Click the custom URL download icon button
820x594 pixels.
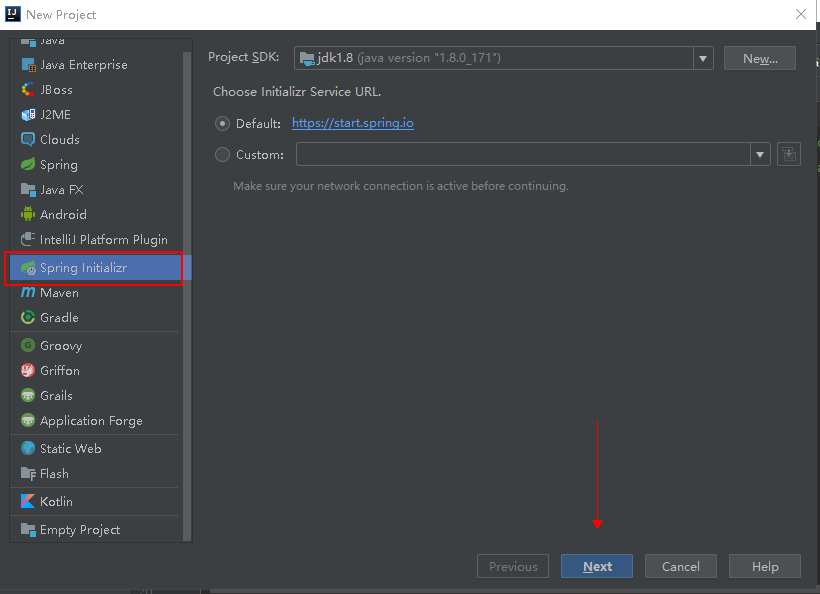click(x=789, y=155)
